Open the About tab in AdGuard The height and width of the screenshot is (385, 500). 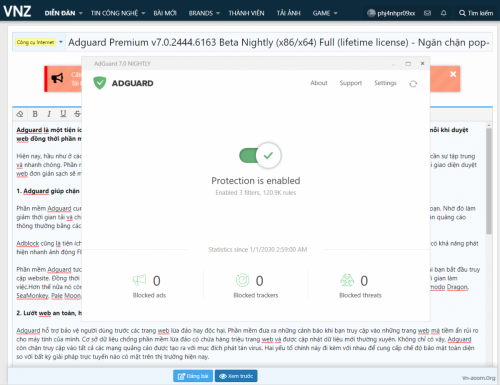click(x=319, y=83)
